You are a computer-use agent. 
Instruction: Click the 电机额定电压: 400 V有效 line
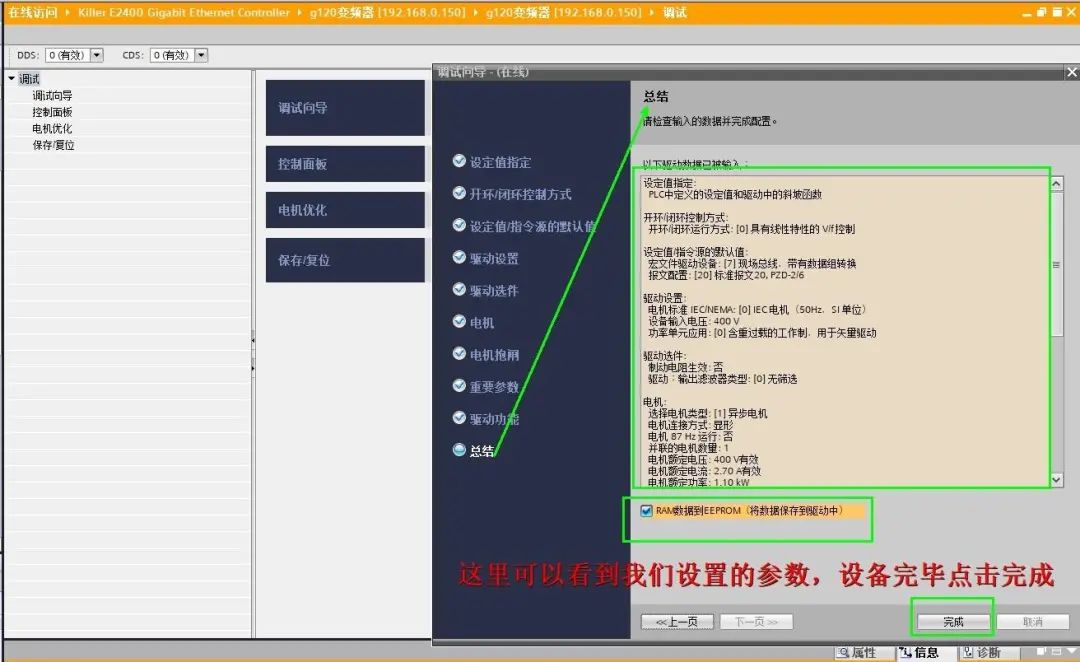coord(703,459)
